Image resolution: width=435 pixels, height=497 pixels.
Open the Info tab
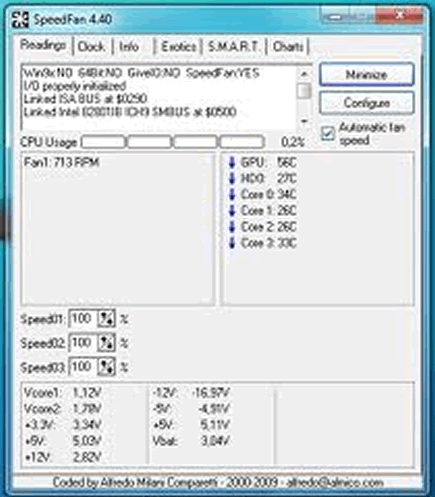129,47
